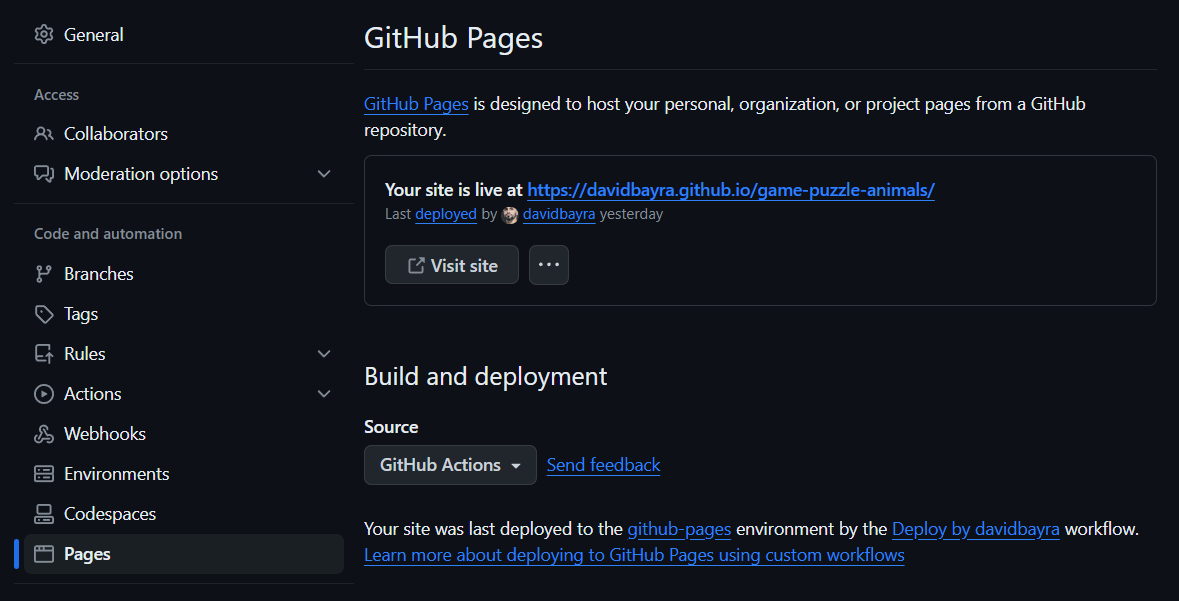The height and width of the screenshot is (601, 1179).
Task: Click the Collaborators people icon
Action: click(44, 134)
